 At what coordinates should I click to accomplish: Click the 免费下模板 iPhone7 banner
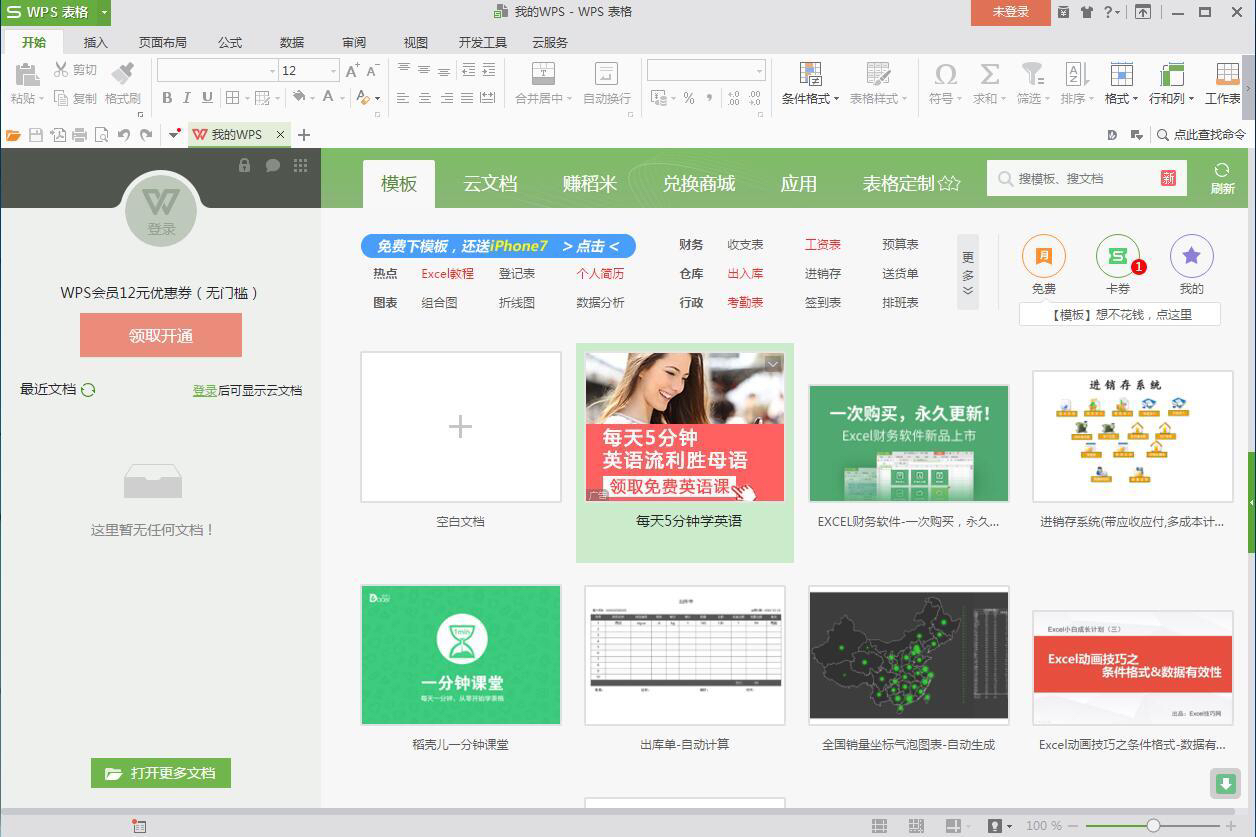498,246
